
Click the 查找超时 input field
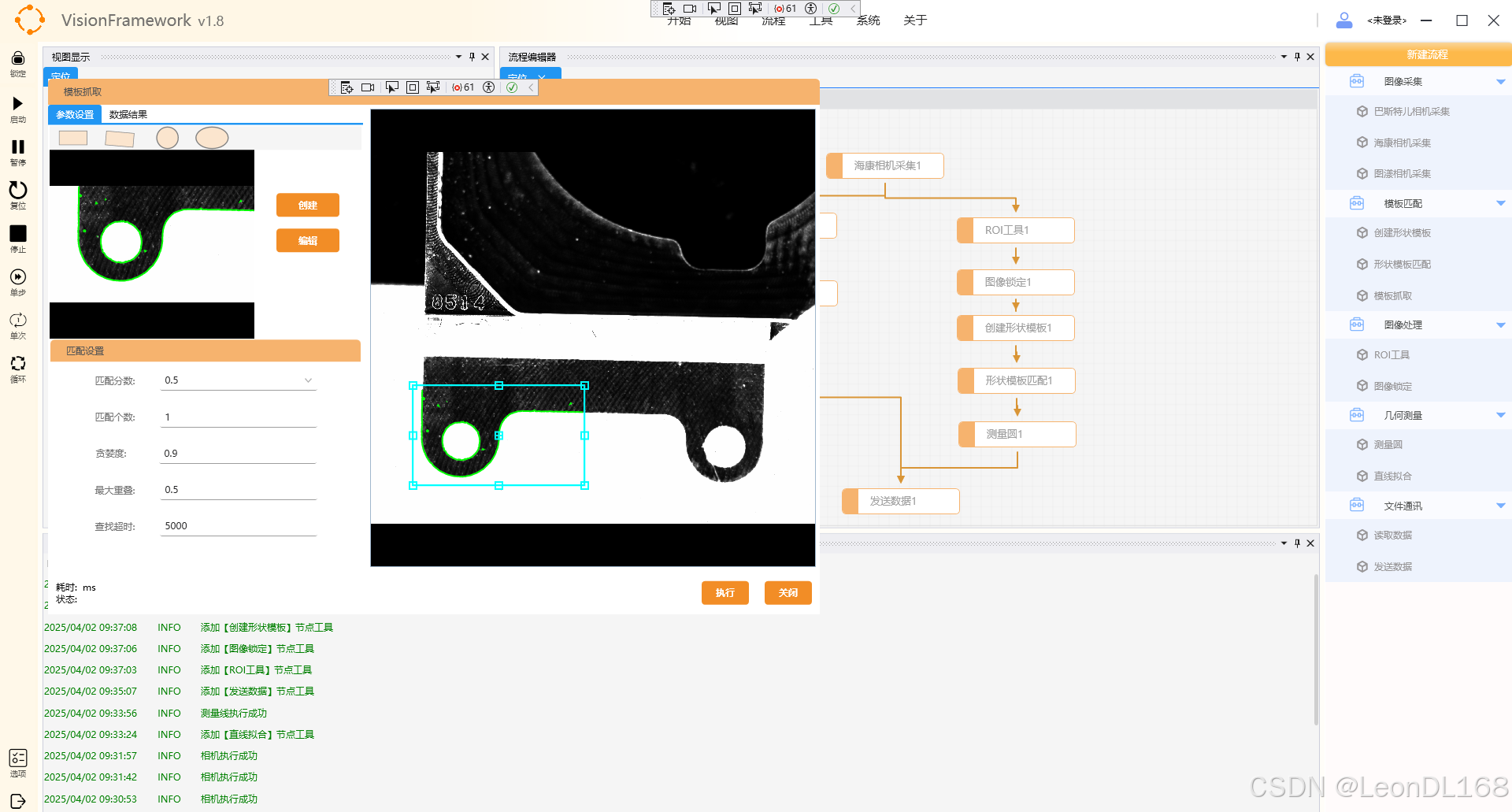[x=239, y=526]
